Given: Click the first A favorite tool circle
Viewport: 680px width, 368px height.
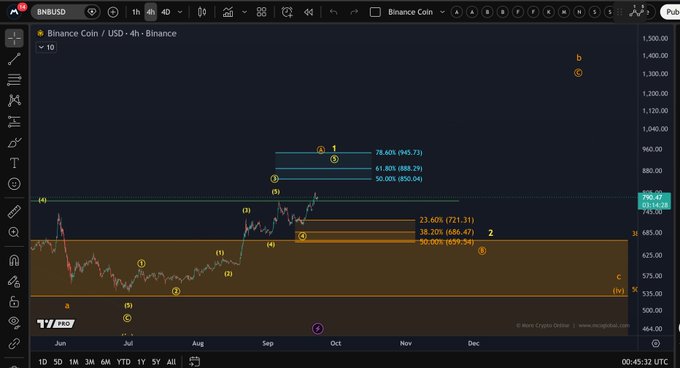Looking at the screenshot, I should [456, 12].
